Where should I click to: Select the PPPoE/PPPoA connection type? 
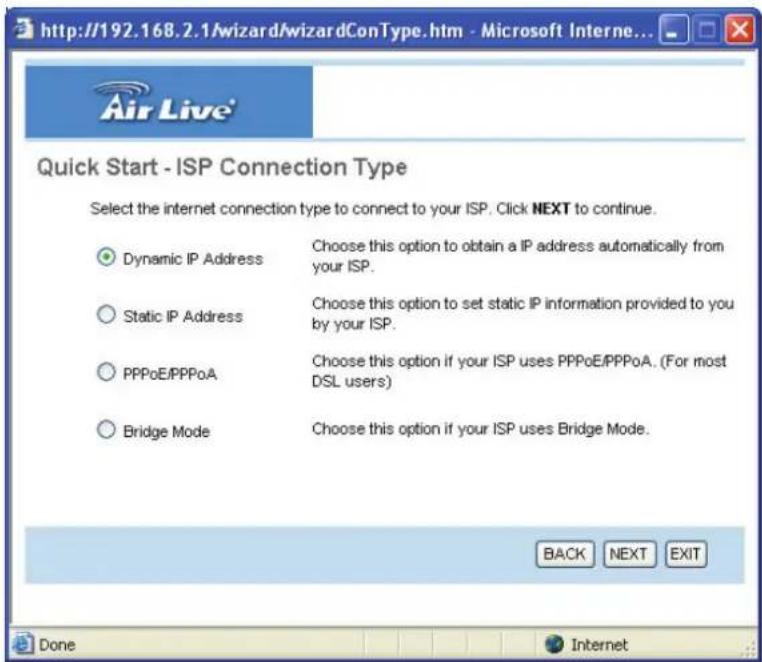tap(106, 372)
